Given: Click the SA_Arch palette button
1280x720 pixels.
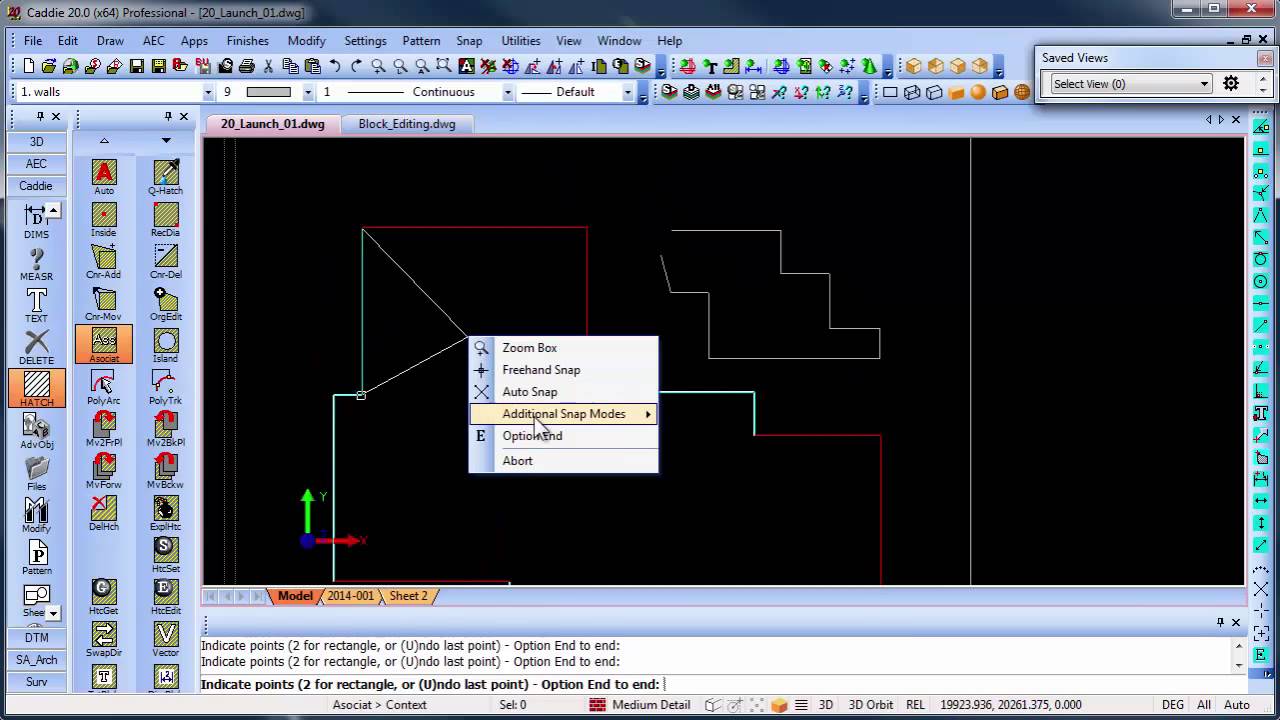Looking at the screenshot, I should click(36, 660).
